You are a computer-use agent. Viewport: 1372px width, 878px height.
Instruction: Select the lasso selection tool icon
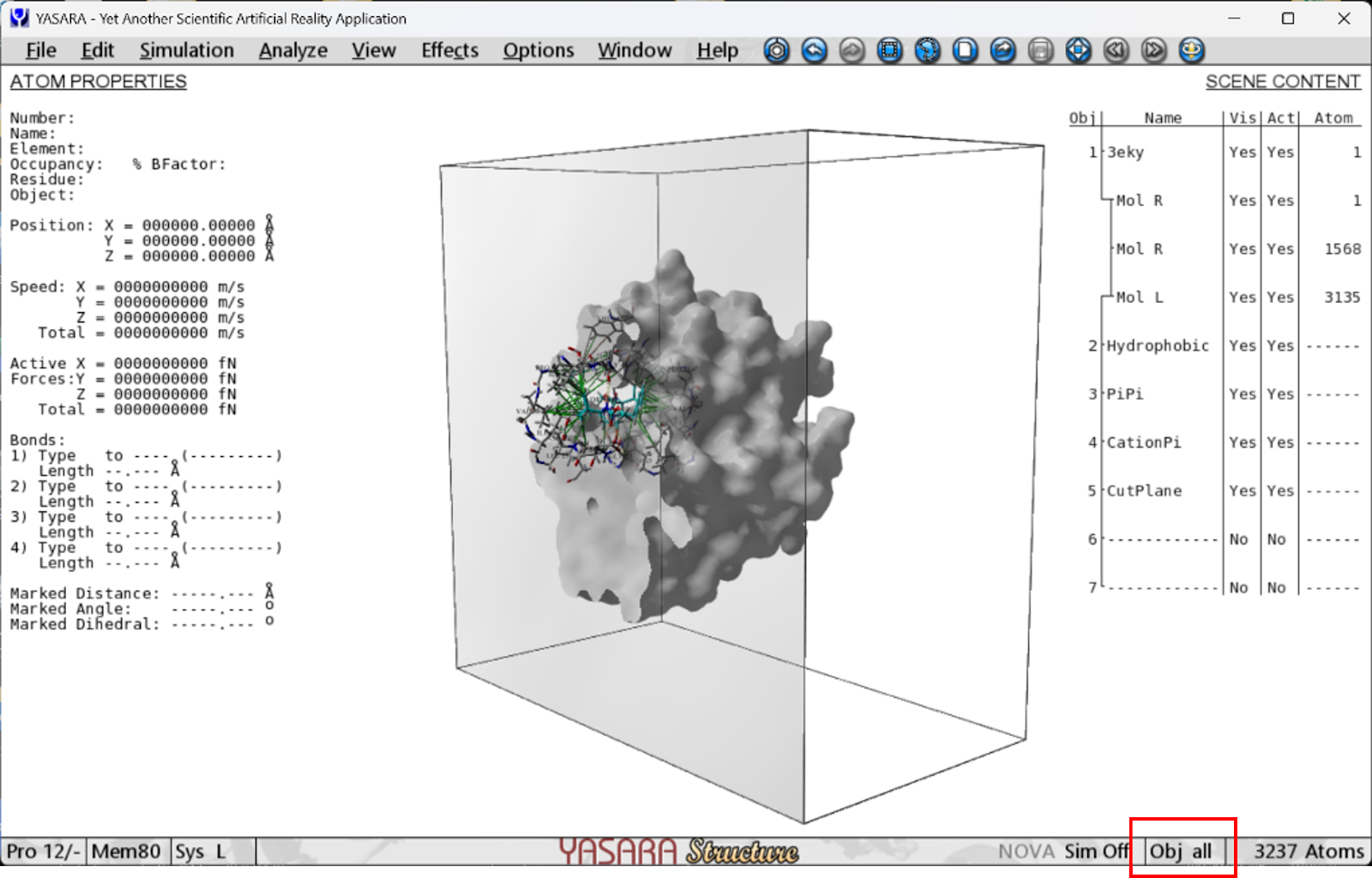click(x=928, y=51)
